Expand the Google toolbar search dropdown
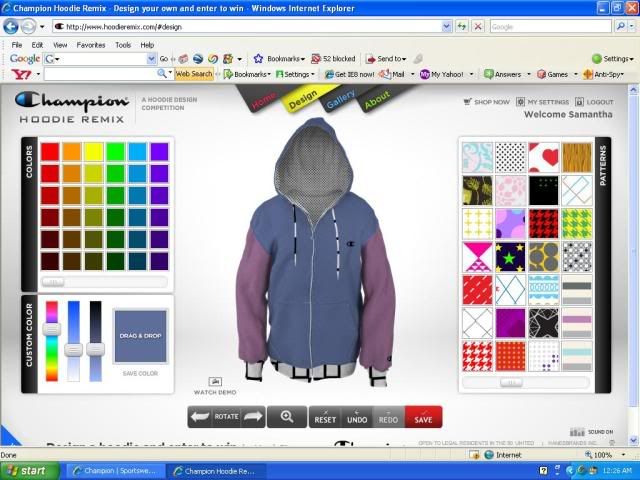This screenshot has height=480, width=640. [x=151, y=59]
